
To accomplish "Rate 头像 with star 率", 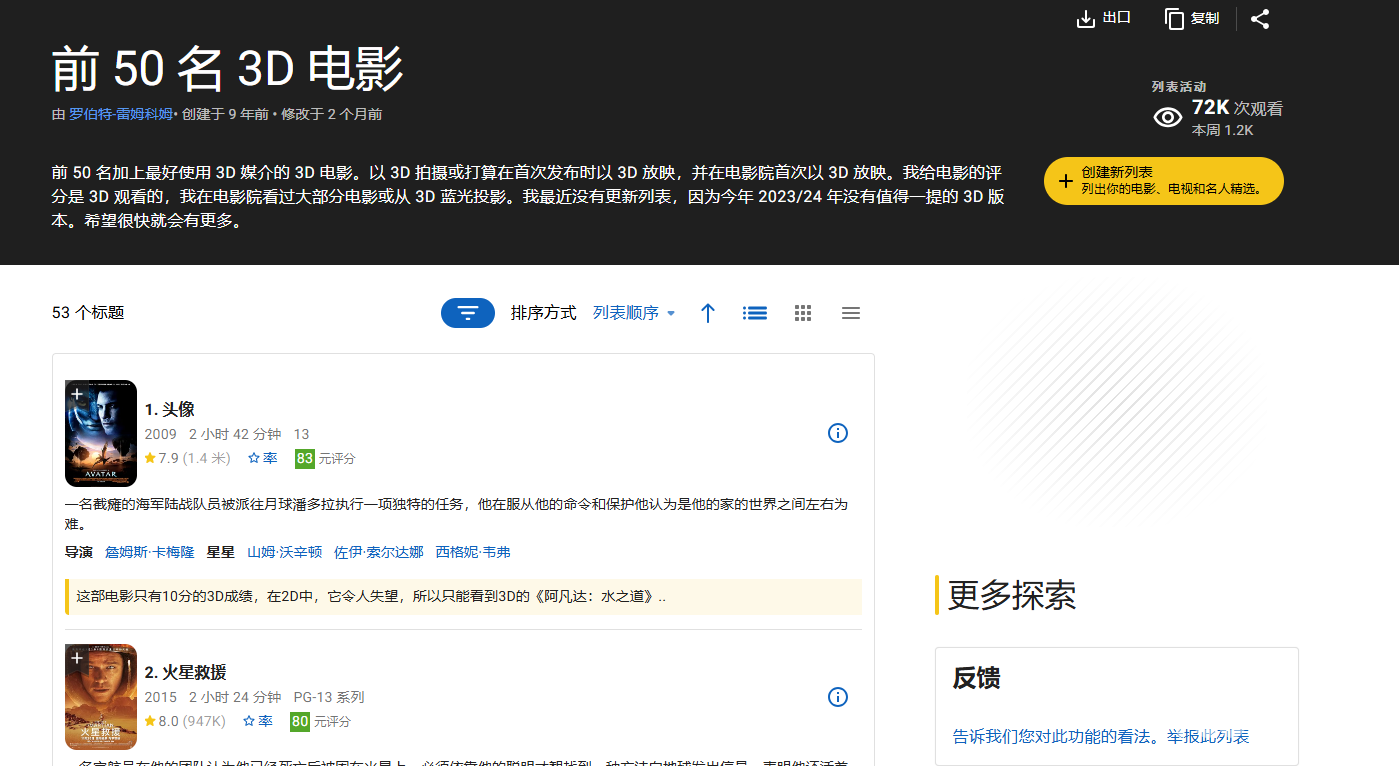I will coord(262,458).
